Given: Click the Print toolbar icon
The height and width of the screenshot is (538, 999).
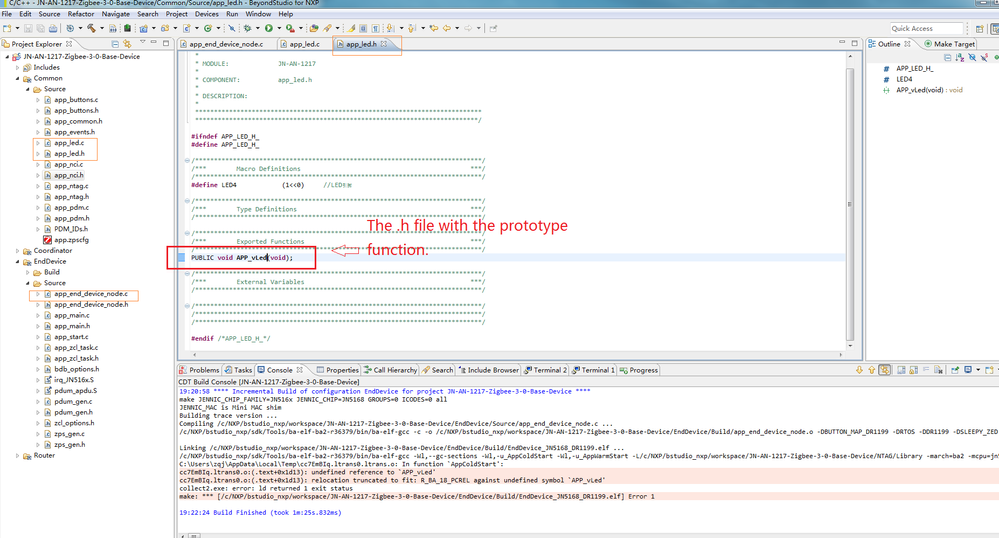Looking at the screenshot, I should [x=53, y=28].
